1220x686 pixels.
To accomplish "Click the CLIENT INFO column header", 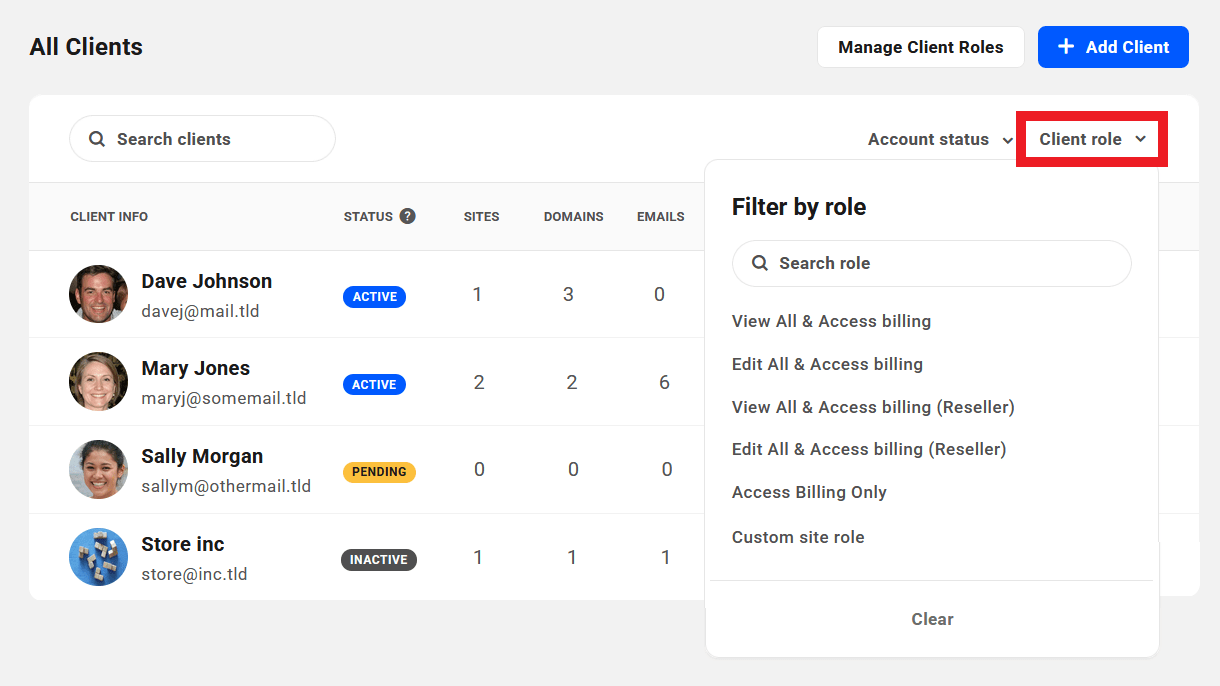I will point(109,216).
